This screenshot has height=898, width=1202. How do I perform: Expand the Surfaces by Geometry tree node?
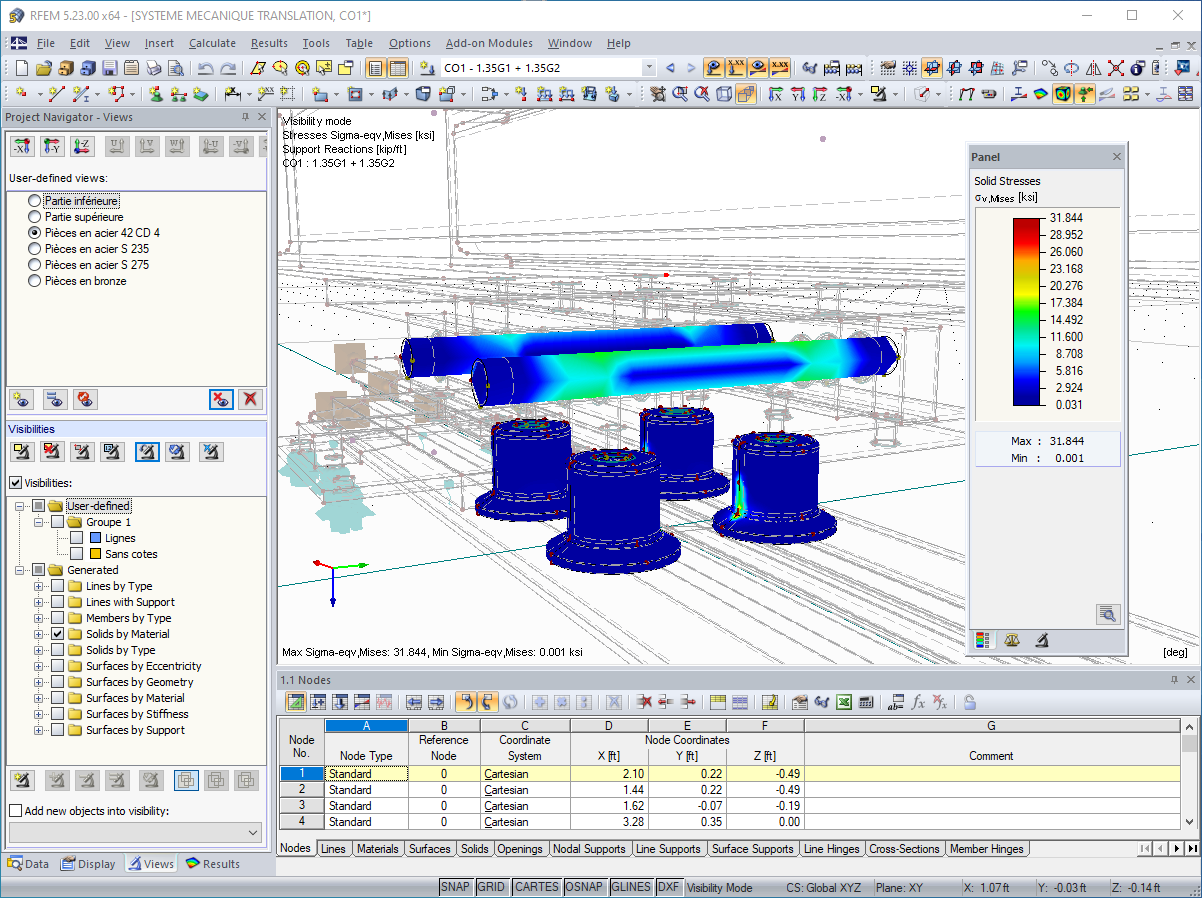point(39,682)
